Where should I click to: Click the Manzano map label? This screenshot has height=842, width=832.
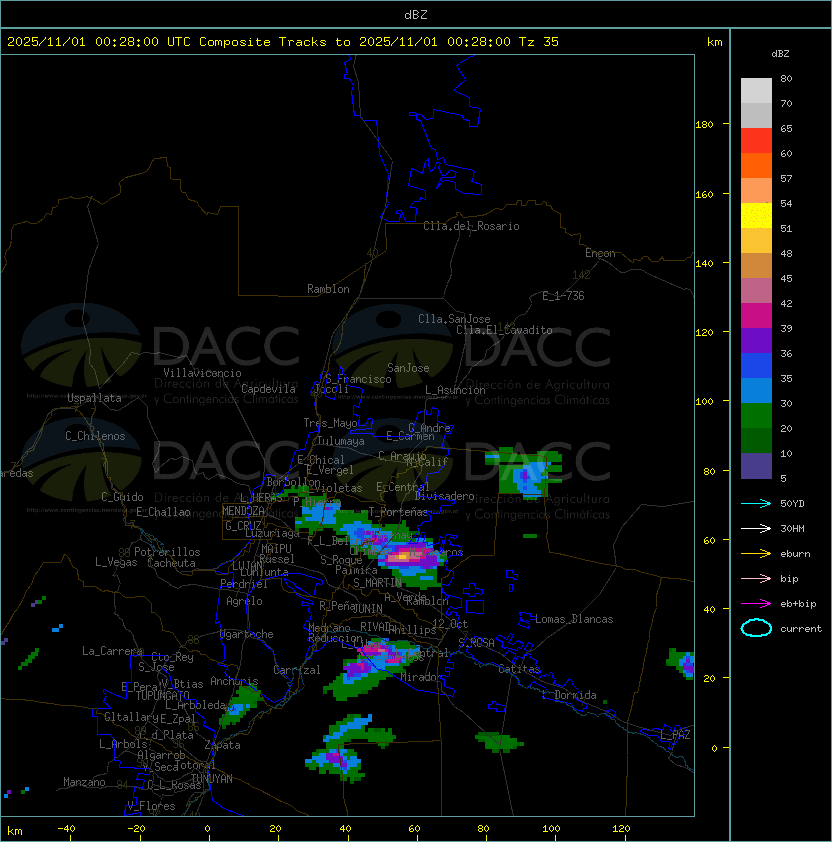[84, 782]
